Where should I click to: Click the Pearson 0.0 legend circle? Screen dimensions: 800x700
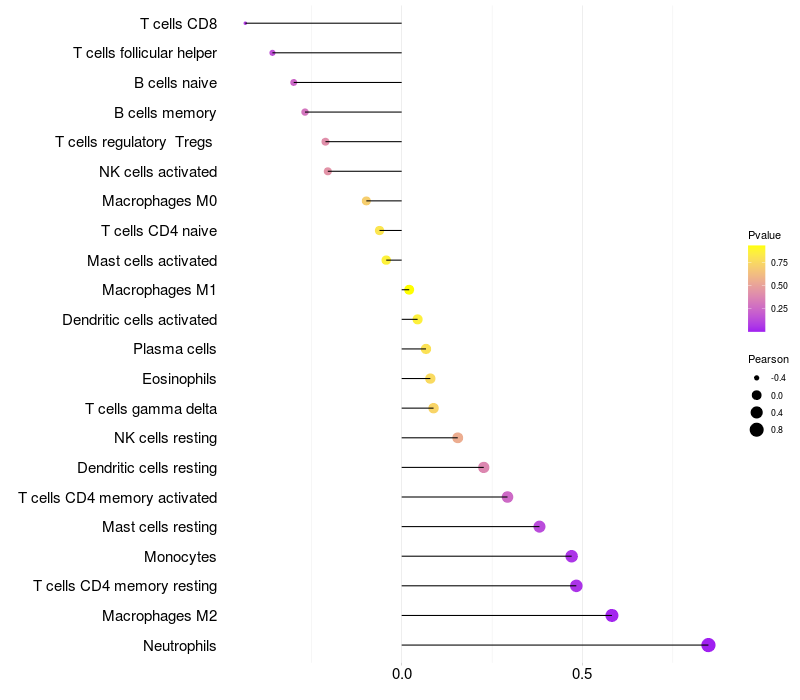[757, 395]
